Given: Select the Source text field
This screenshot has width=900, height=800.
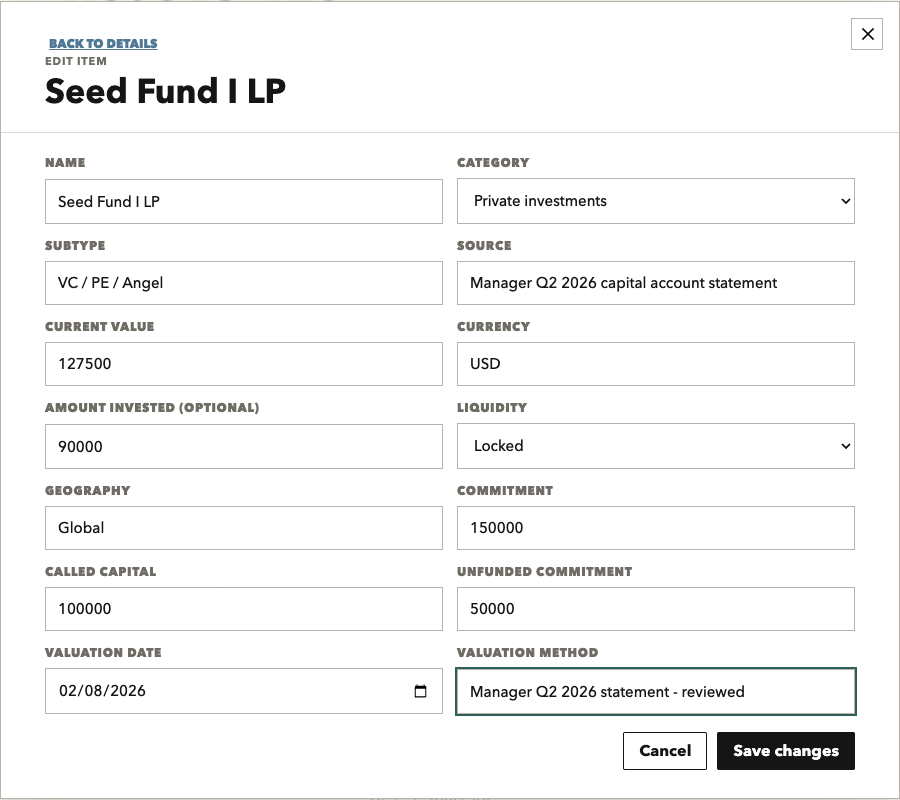Looking at the screenshot, I should pos(655,283).
